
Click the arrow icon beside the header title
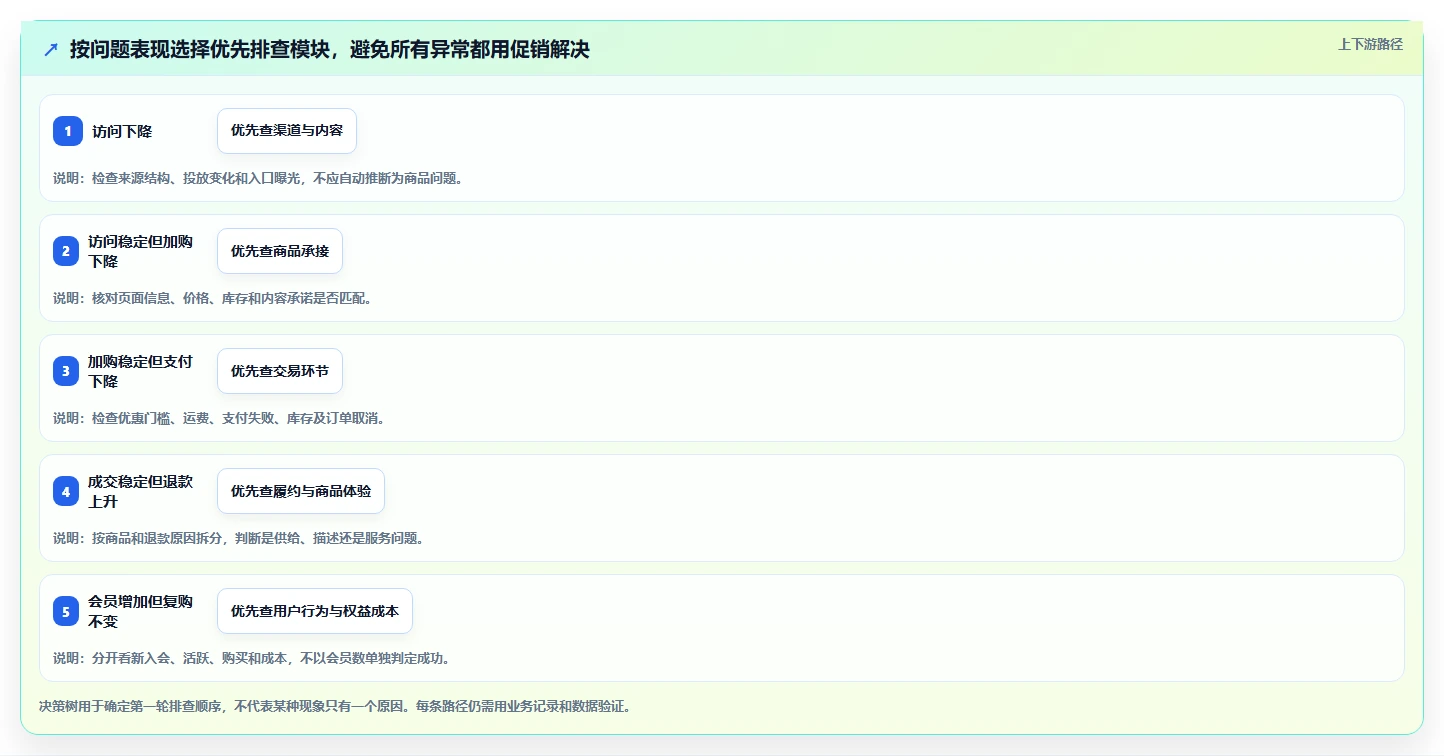click(51, 49)
